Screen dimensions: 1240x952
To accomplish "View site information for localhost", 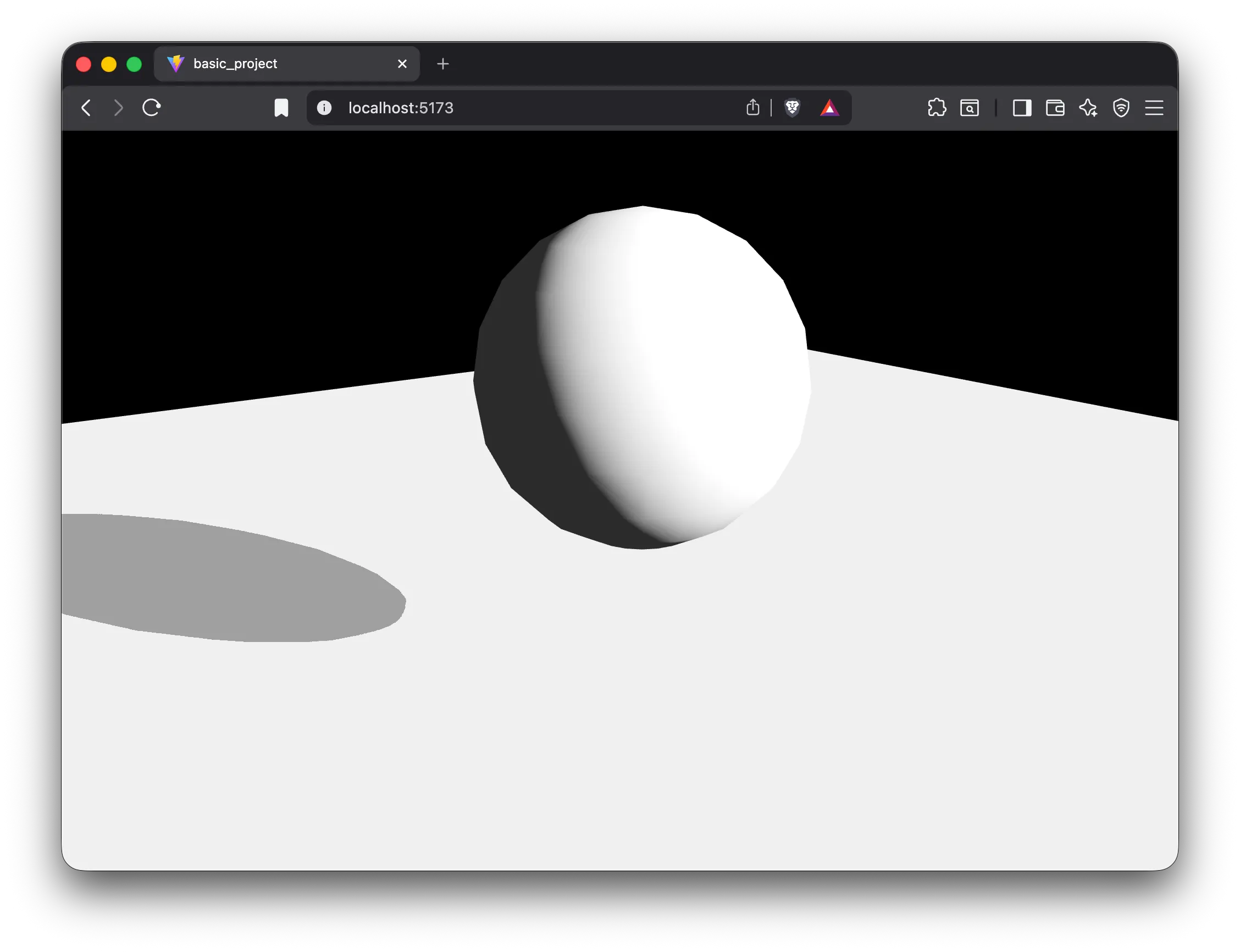I will point(324,108).
